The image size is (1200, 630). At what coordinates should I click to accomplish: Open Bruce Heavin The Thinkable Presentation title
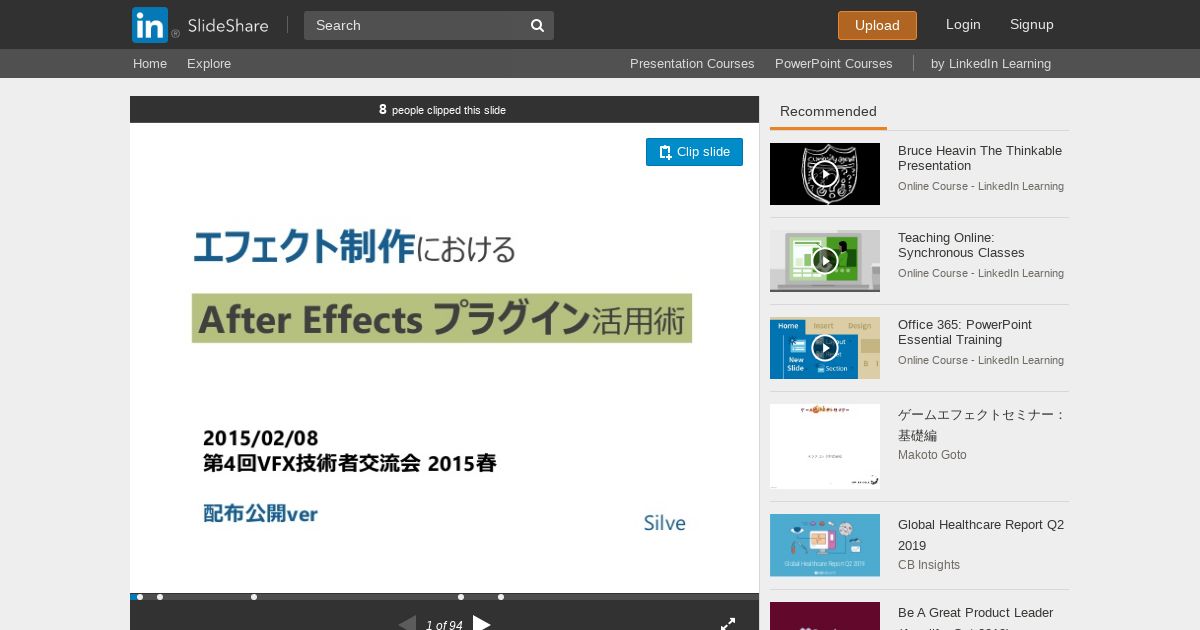coord(980,158)
